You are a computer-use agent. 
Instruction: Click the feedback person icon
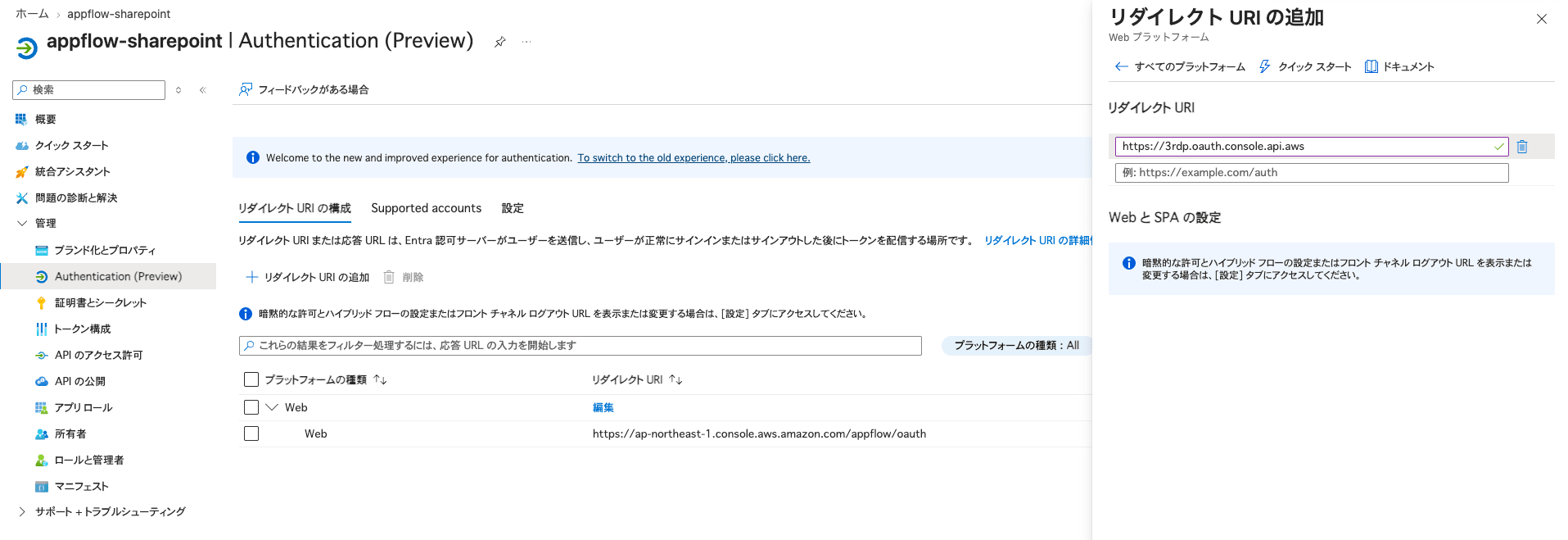246,89
